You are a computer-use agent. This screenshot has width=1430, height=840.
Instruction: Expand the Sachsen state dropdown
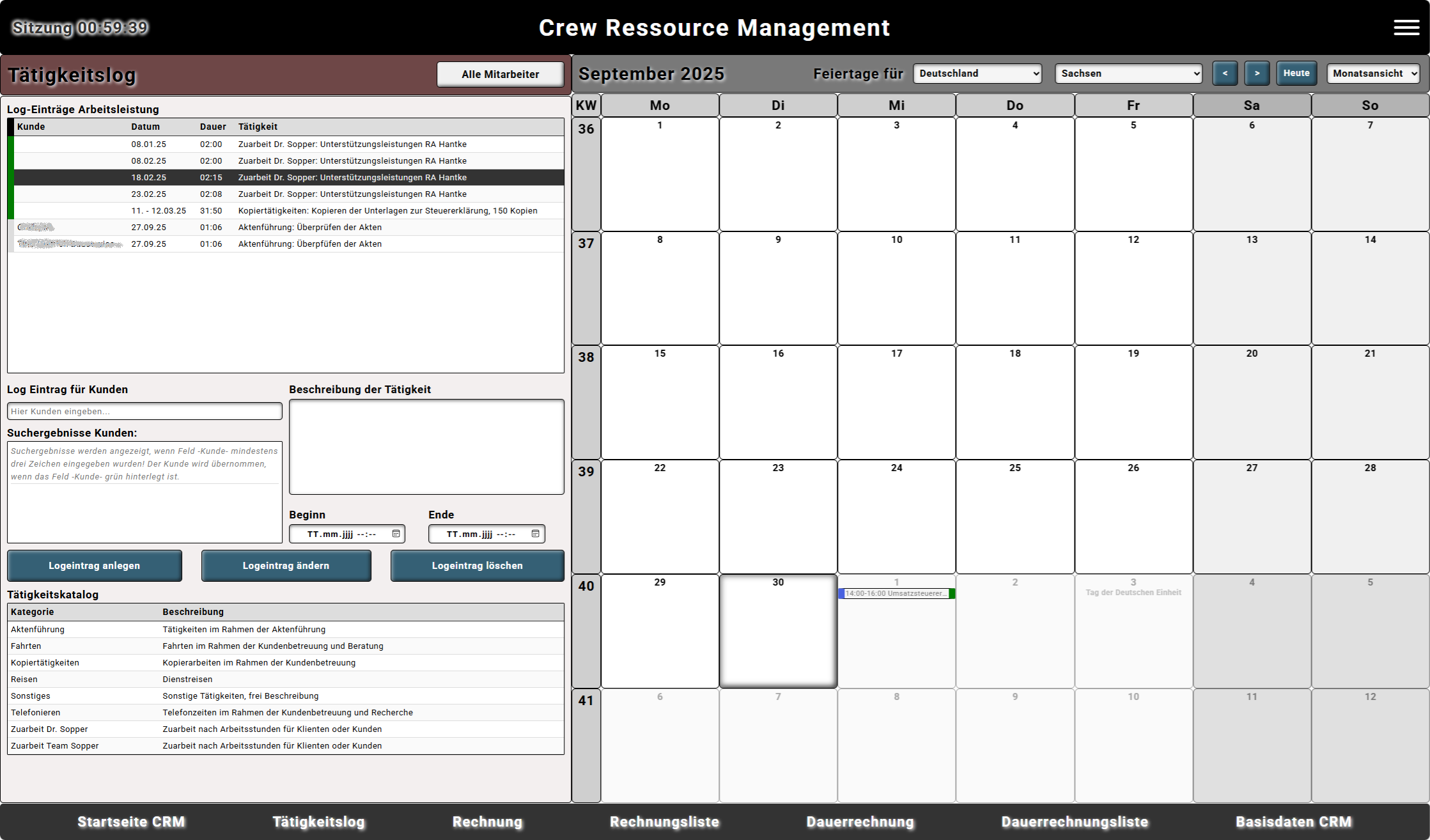coord(1128,74)
